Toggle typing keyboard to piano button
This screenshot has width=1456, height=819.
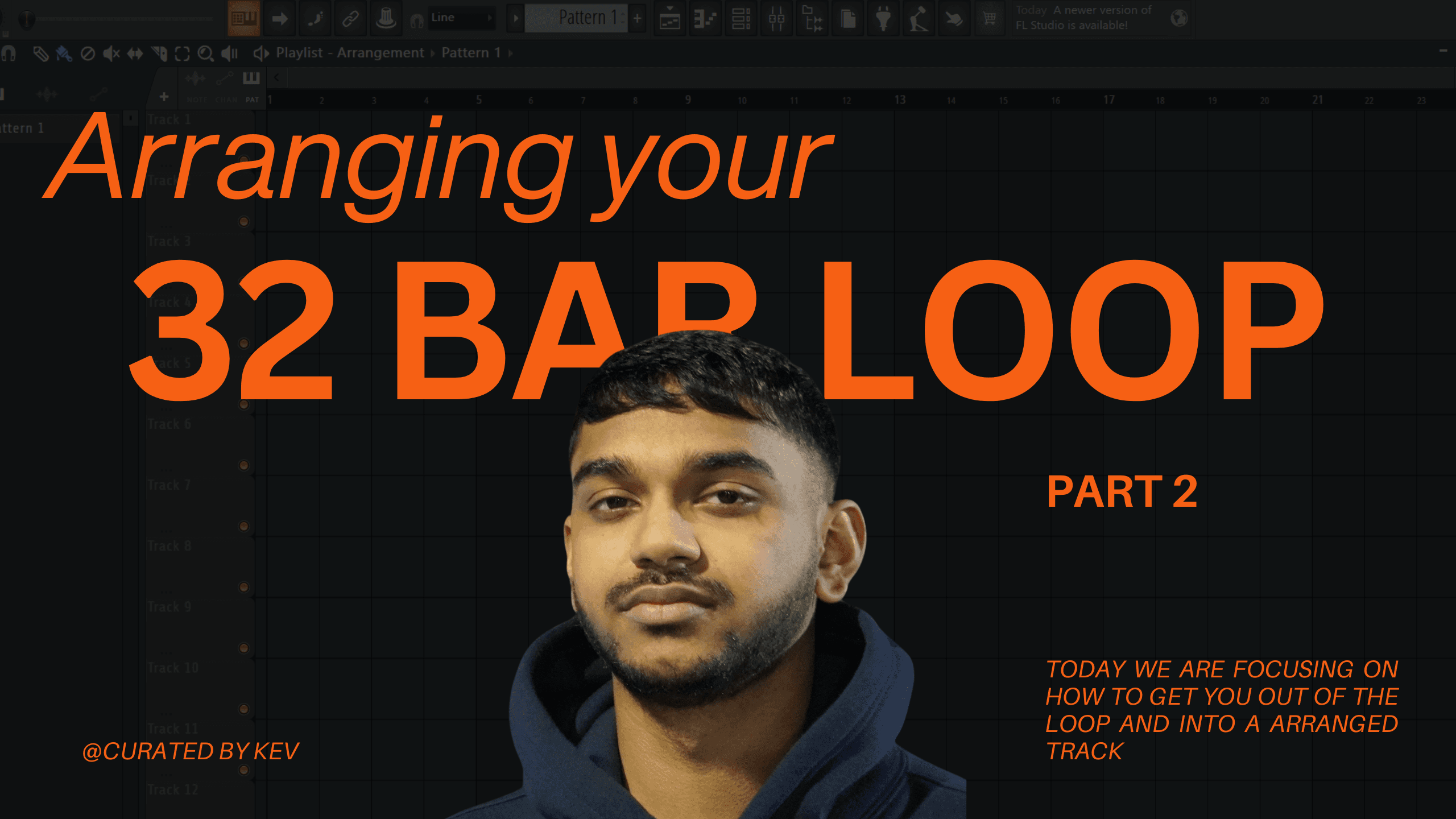[x=244, y=18]
